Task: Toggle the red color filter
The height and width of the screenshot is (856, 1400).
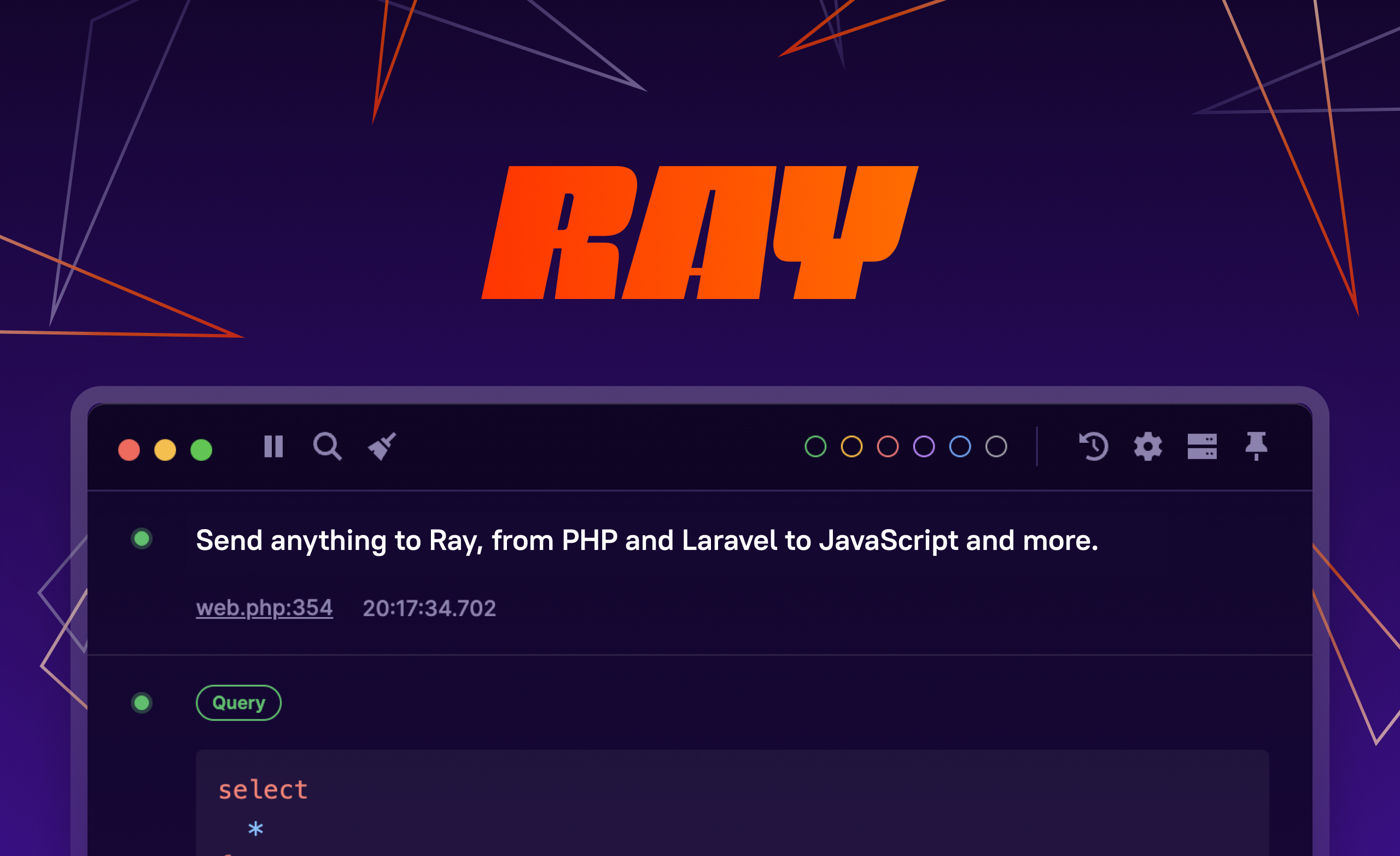Action: point(888,448)
